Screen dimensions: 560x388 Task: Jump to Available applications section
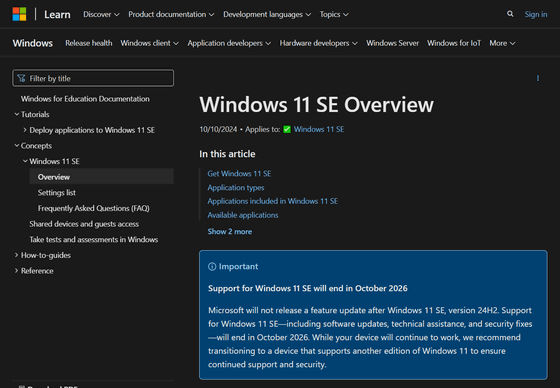click(x=243, y=215)
